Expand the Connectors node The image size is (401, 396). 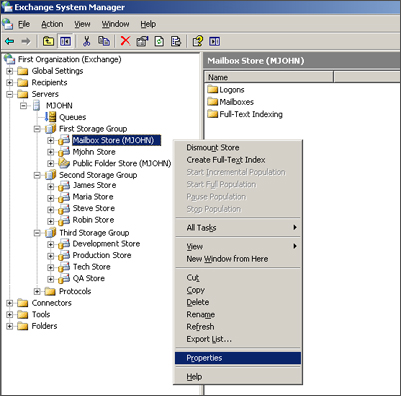10,303
